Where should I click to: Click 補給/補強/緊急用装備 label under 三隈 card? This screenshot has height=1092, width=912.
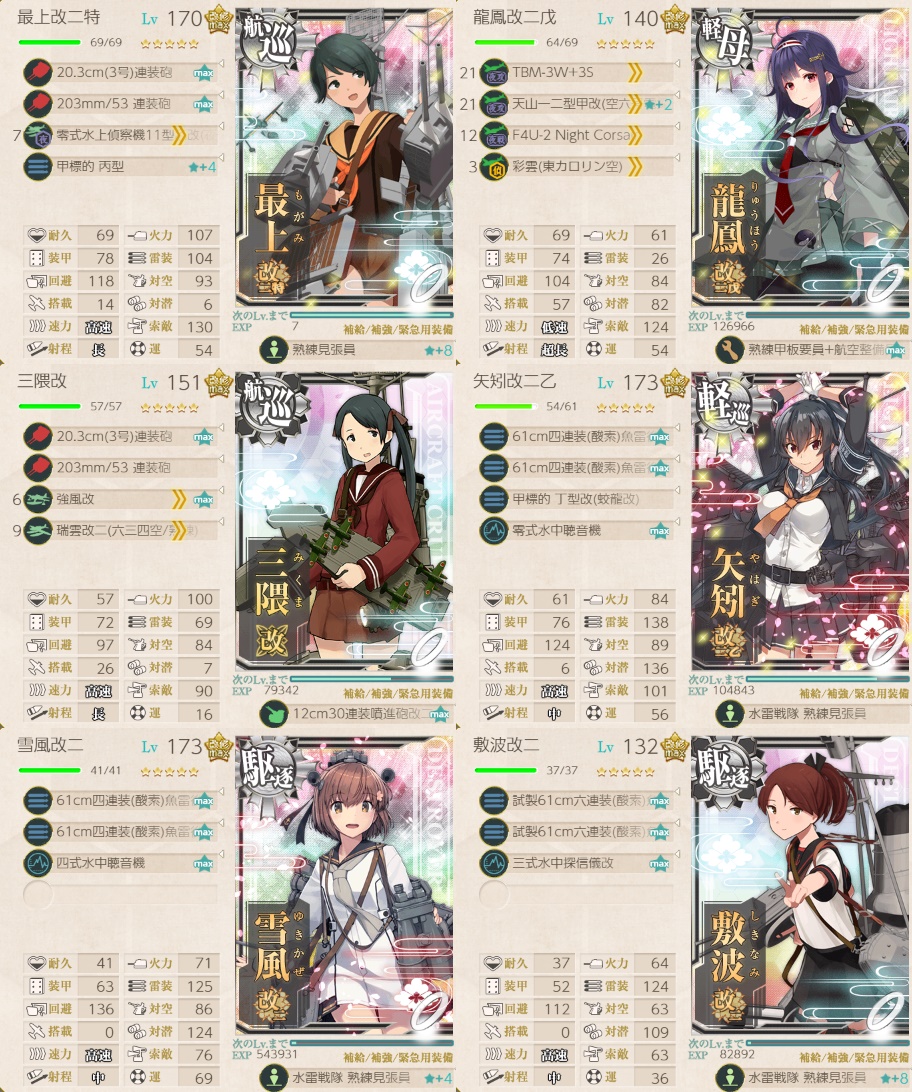tap(398, 694)
